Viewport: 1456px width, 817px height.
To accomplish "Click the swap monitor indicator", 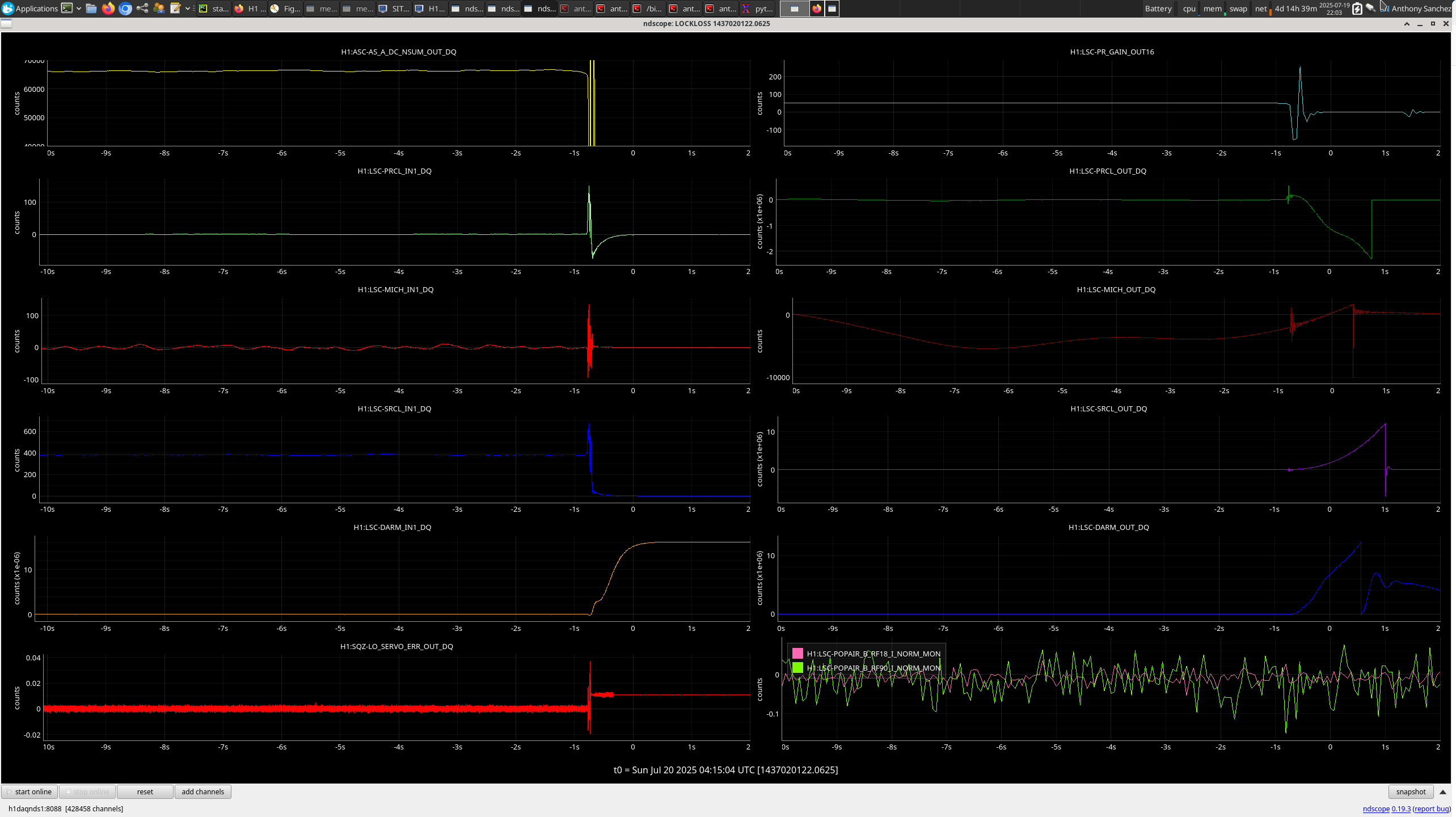I will click(1238, 9).
